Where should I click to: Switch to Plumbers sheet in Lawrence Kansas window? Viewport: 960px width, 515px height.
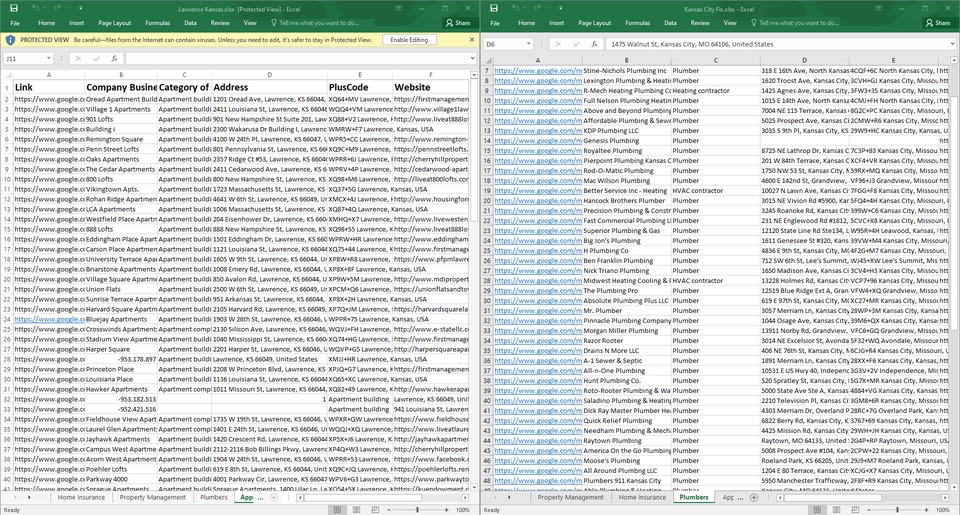tap(214, 497)
